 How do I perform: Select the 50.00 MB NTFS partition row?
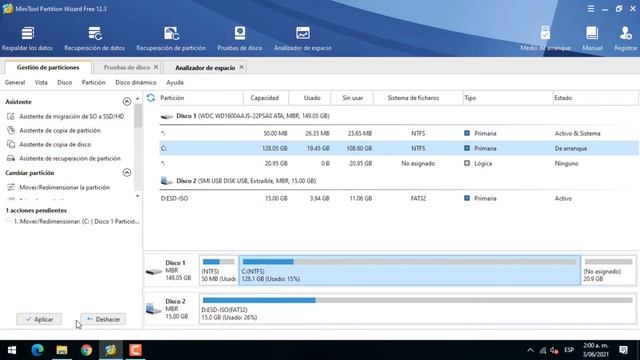398,133
